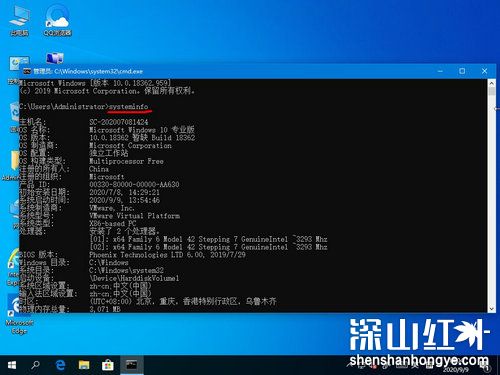Viewport: 500px width, 375px height.
Task: Click install date '2020/7/8, 14:29:21'
Action: click(124, 192)
